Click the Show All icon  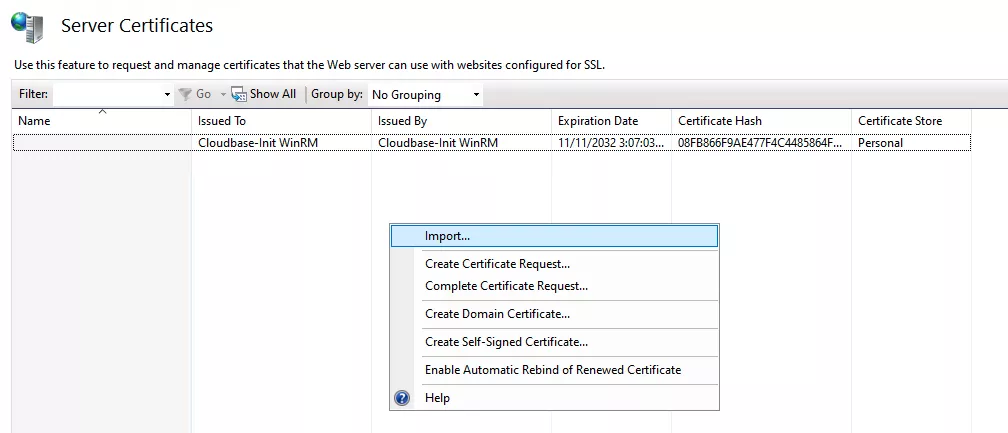pos(239,94)
